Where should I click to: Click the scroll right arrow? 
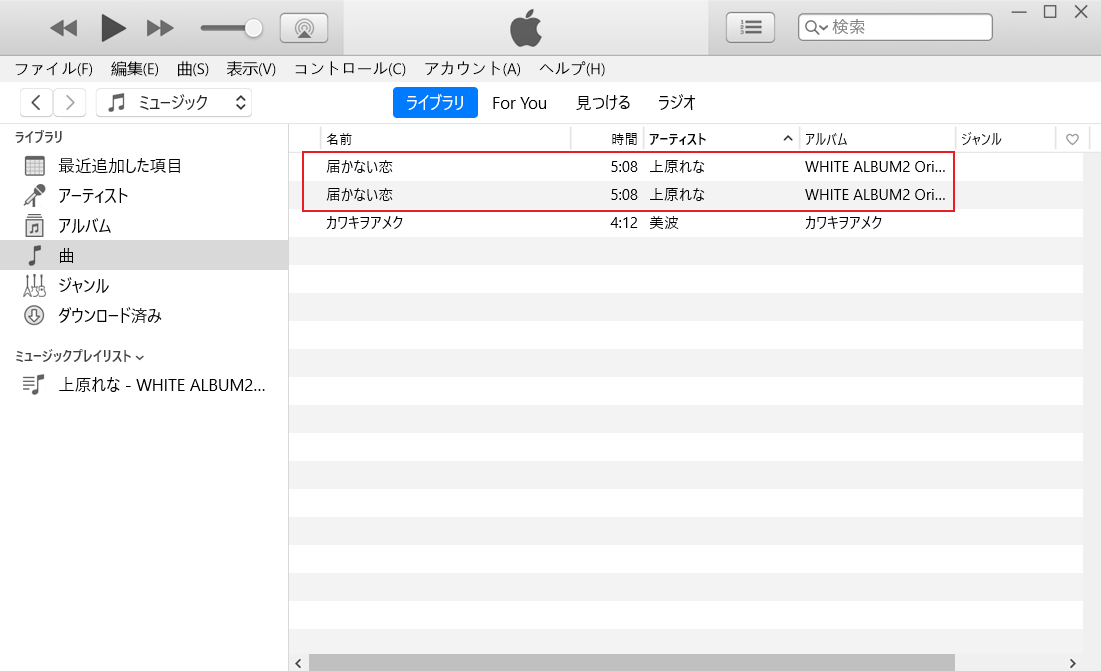[1072, 663]
